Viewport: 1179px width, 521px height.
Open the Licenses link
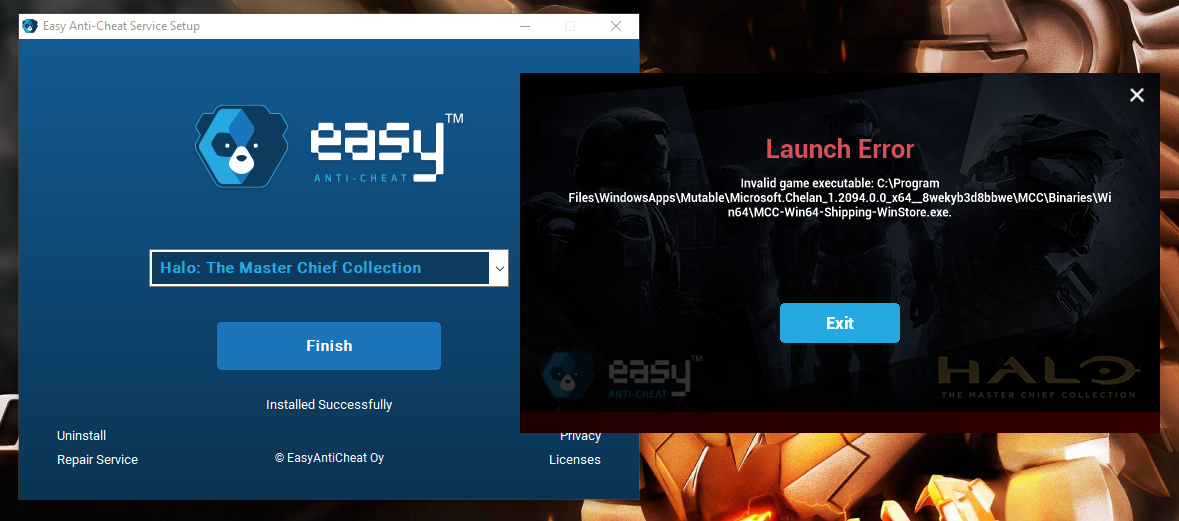coord(574,460)
